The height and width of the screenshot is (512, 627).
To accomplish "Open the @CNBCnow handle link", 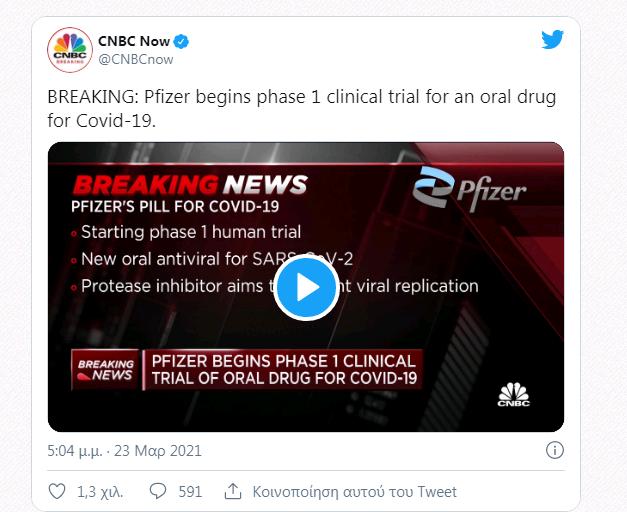I will pyautogui.click(x=136, y=60).
